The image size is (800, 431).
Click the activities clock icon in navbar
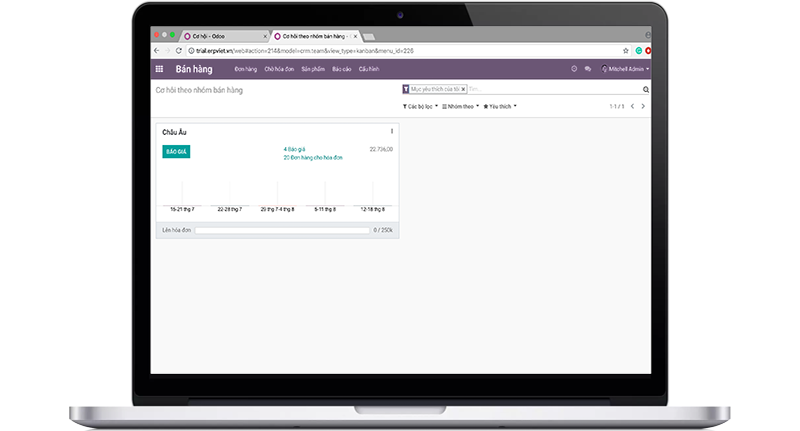(574, 69)
